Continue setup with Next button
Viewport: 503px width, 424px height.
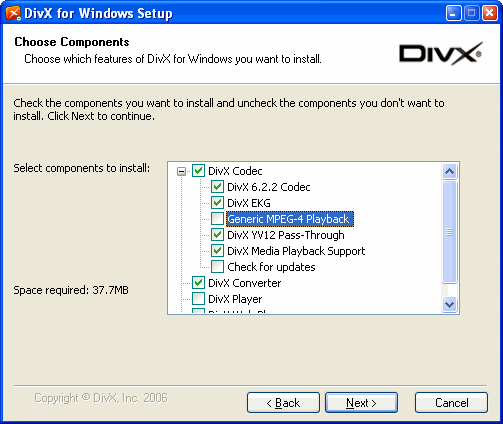(361, 403)
